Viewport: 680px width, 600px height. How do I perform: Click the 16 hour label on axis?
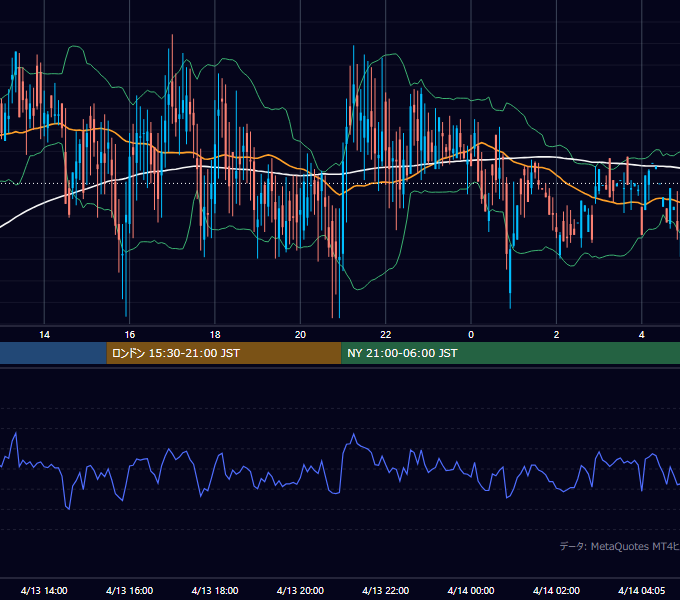[x=130, y=335]
